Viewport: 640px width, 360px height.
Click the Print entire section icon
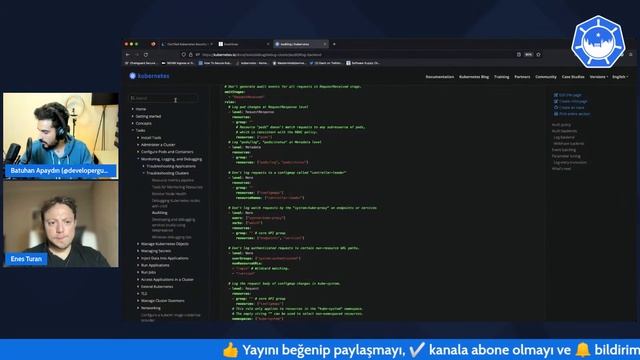(x=556, y=114)
